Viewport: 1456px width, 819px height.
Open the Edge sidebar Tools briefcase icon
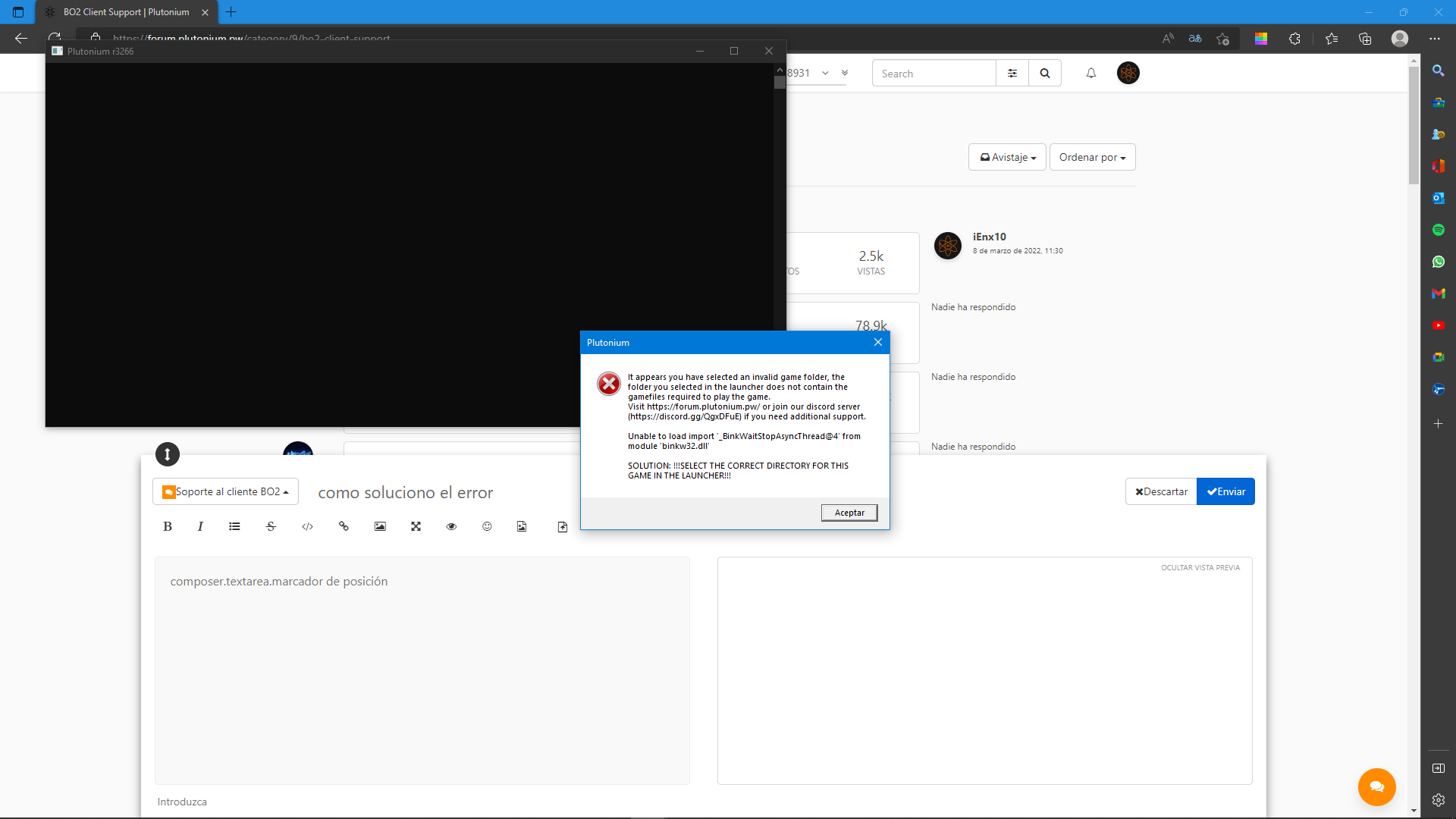point(1438,102)
